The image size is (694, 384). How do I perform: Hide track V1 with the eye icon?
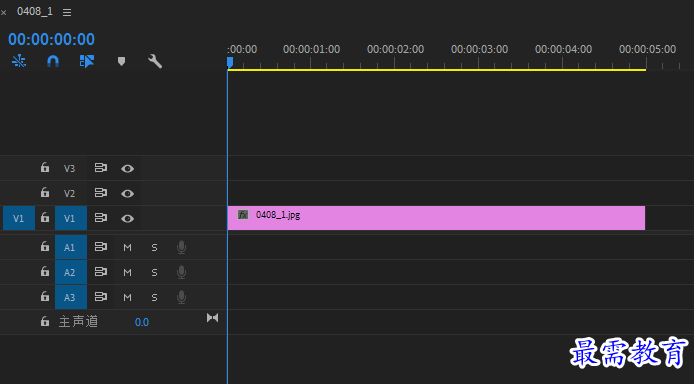pyautogui.click(x=127, y=219)
